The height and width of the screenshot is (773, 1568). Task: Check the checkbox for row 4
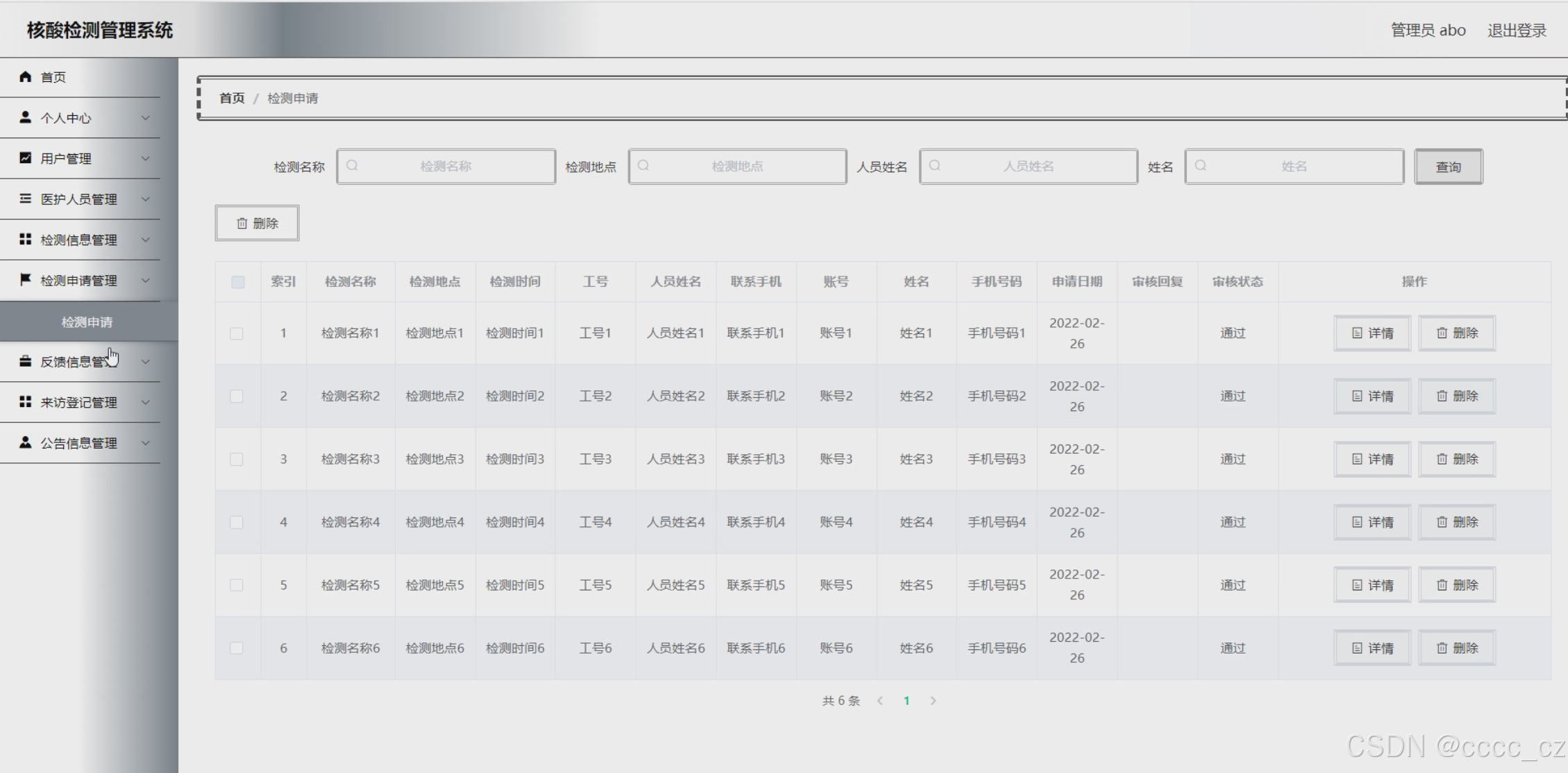237,522
